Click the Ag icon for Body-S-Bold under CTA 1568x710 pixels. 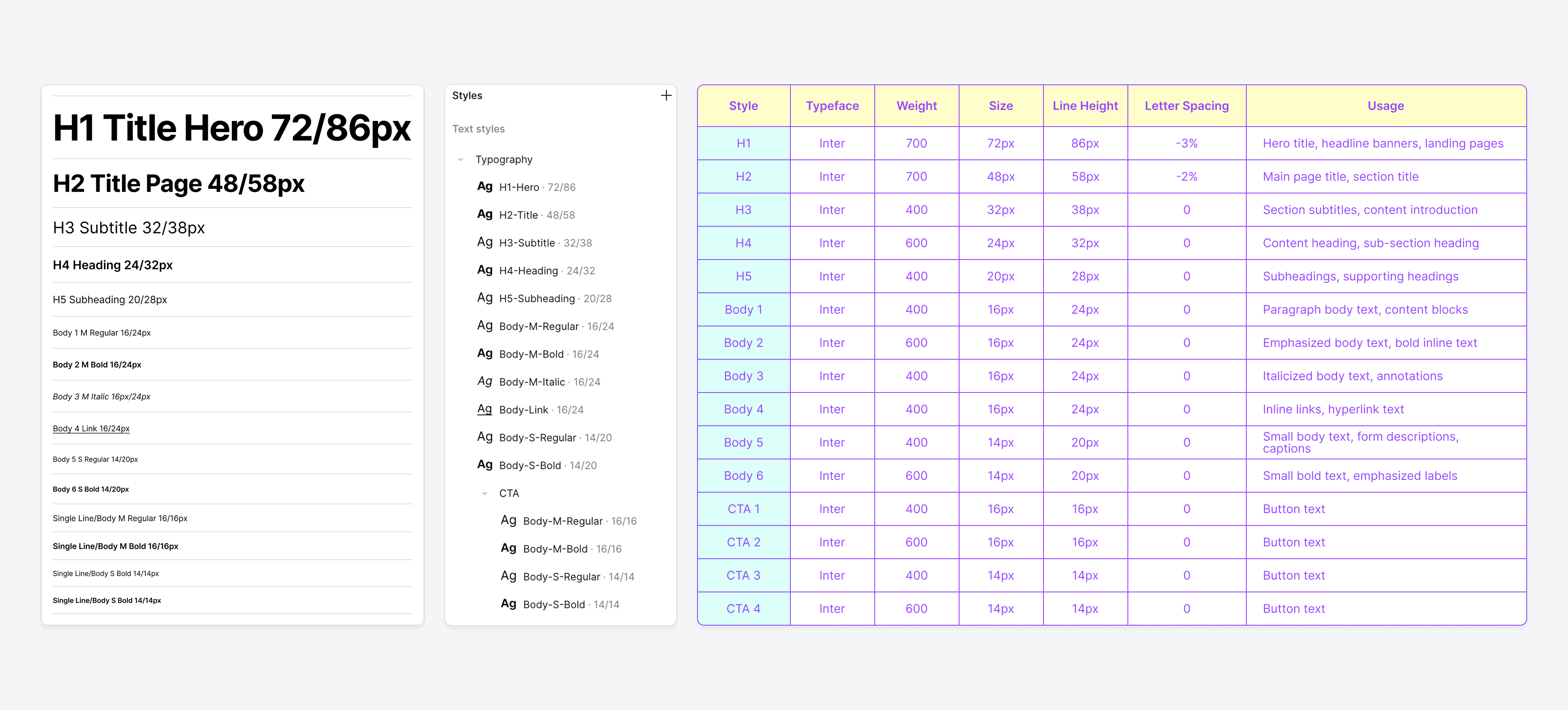[509, 603]
